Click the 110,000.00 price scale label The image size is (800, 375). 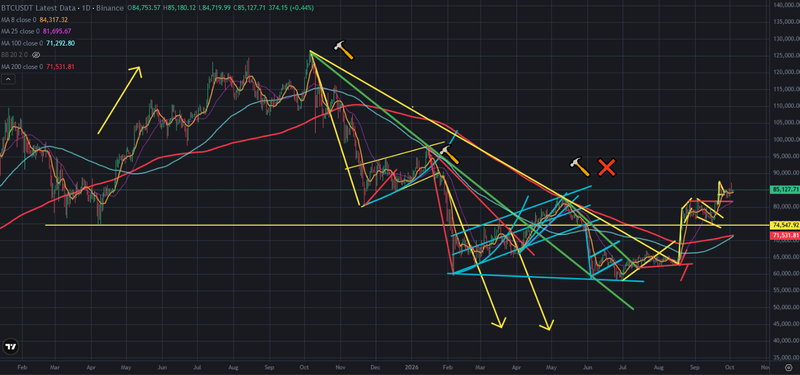(786, 106)
